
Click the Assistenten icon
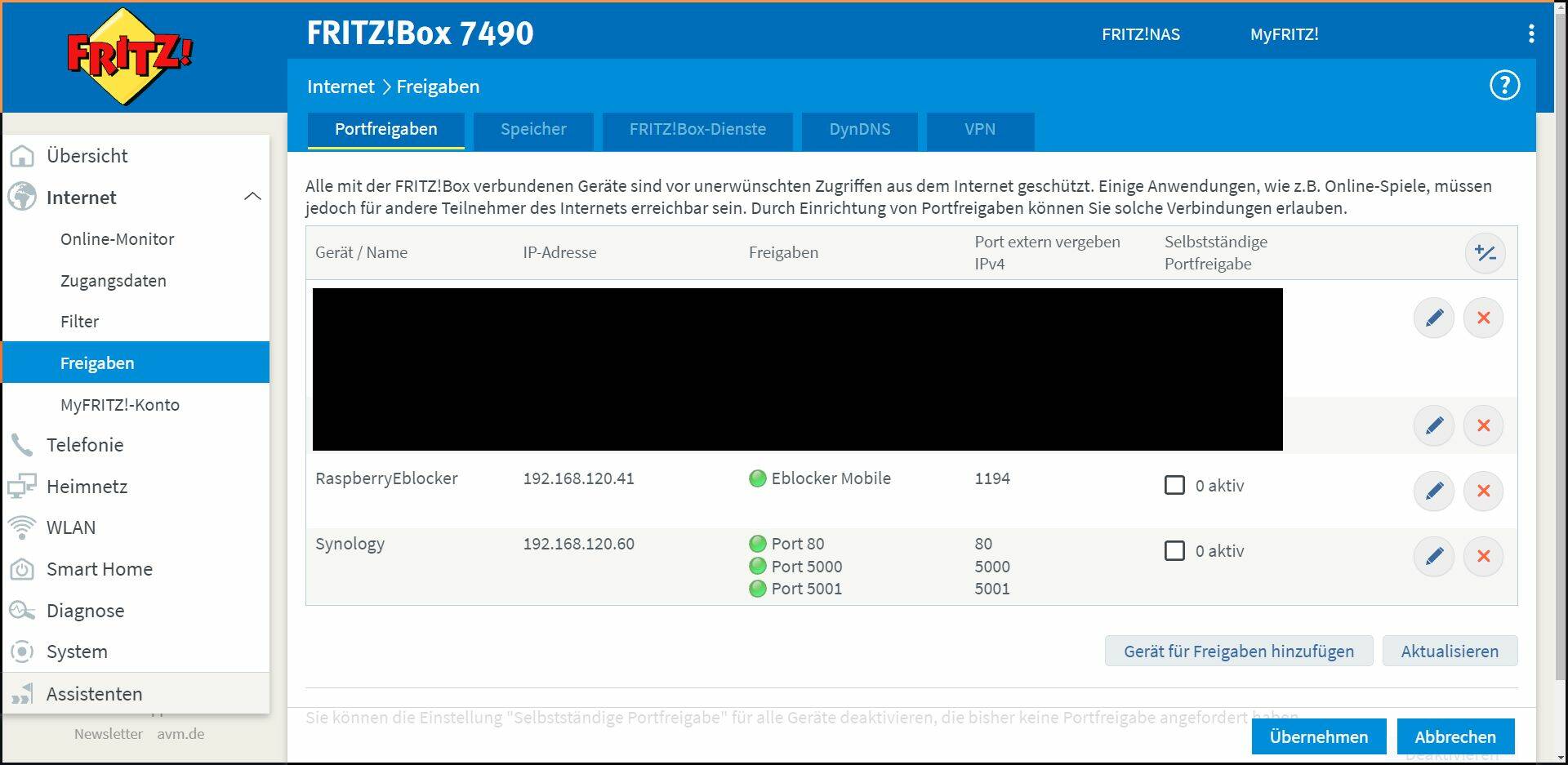(x=22, y=694)
